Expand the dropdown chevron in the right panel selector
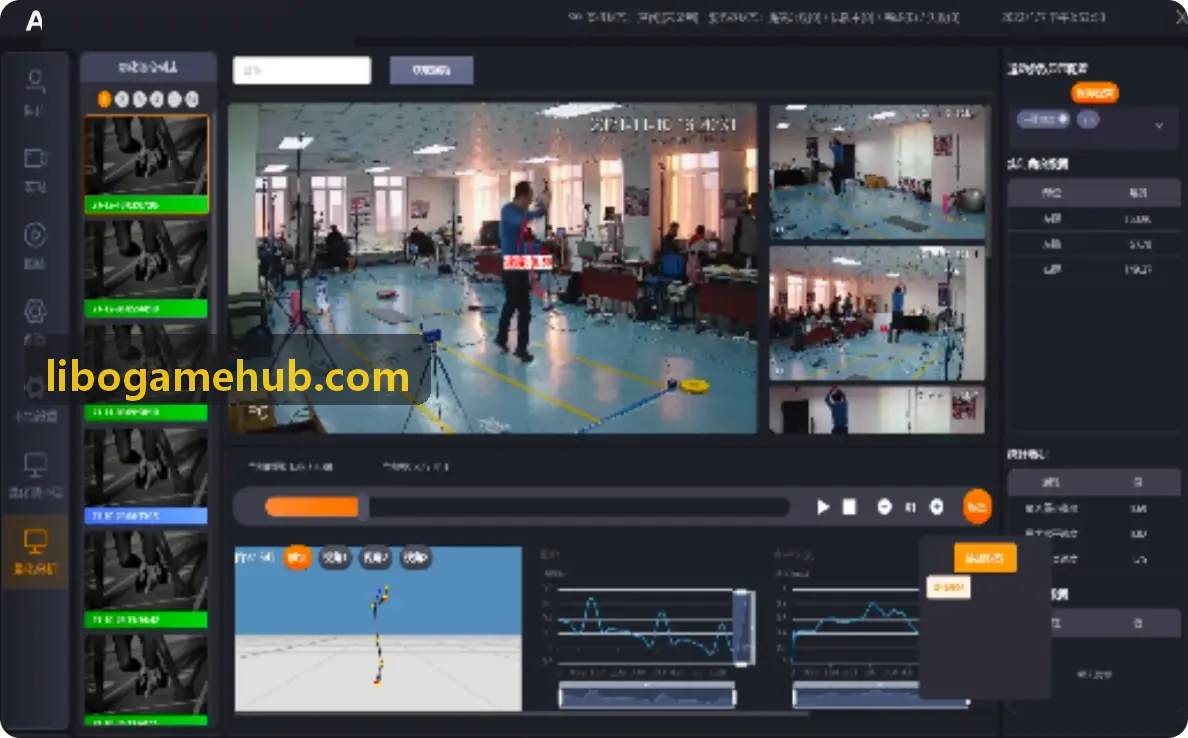Screen dimensions: 1188x738 click(x=1158, y=125)
